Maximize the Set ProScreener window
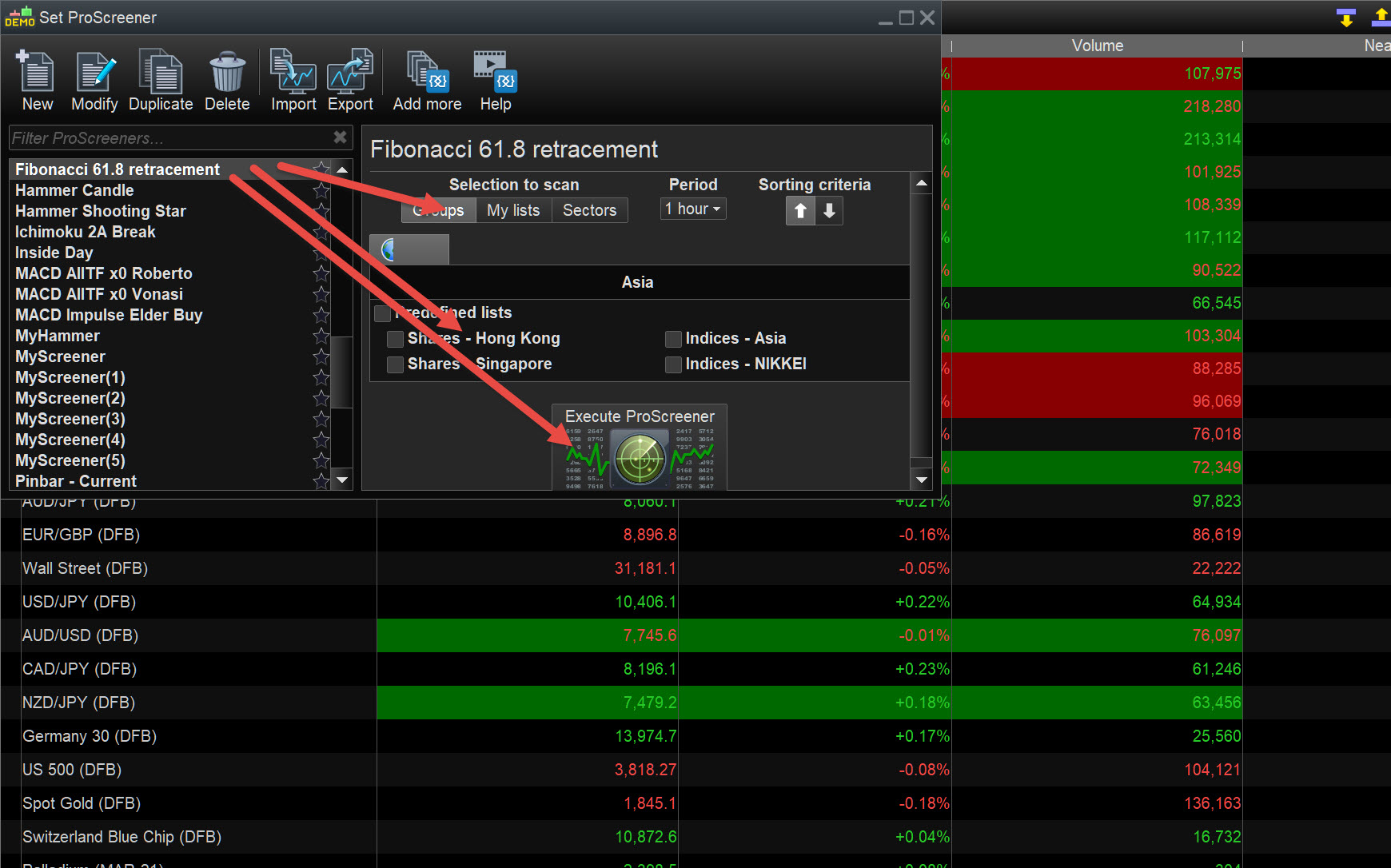Screen dimensions: 1391x868 point(907,18)
